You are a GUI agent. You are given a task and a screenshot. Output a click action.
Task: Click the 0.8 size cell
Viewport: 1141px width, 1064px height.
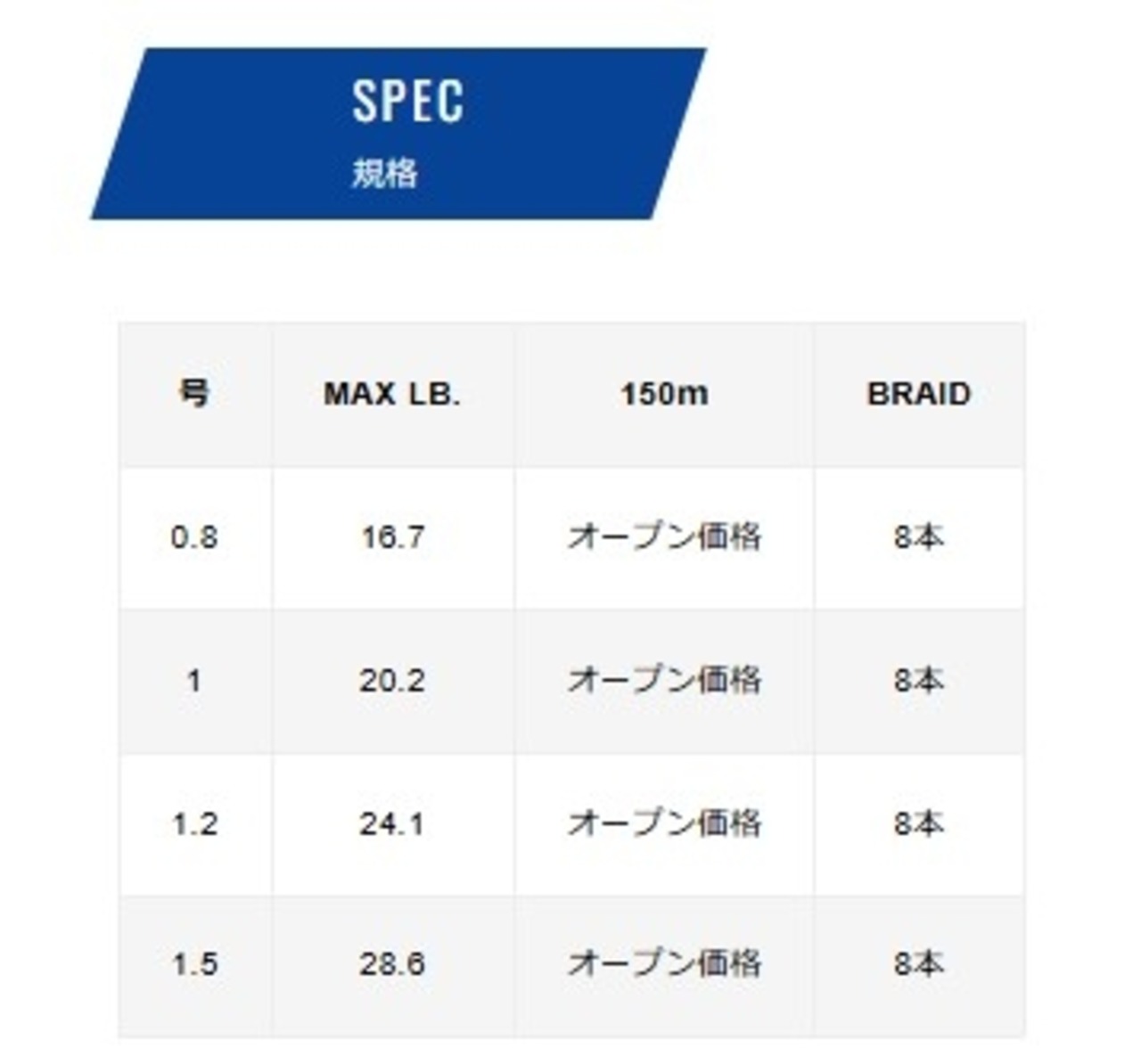pos(194,537)
